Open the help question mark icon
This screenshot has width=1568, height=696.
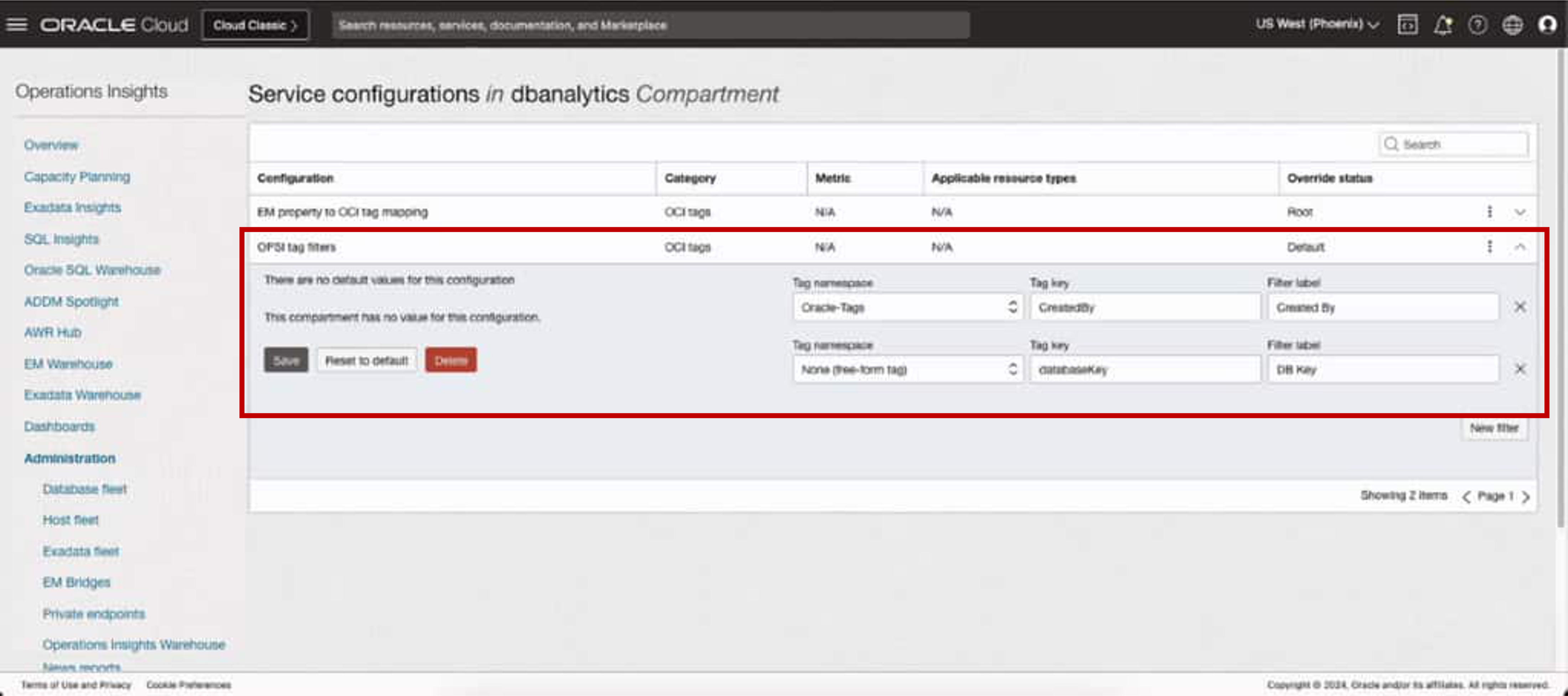tap(1477, 24)
